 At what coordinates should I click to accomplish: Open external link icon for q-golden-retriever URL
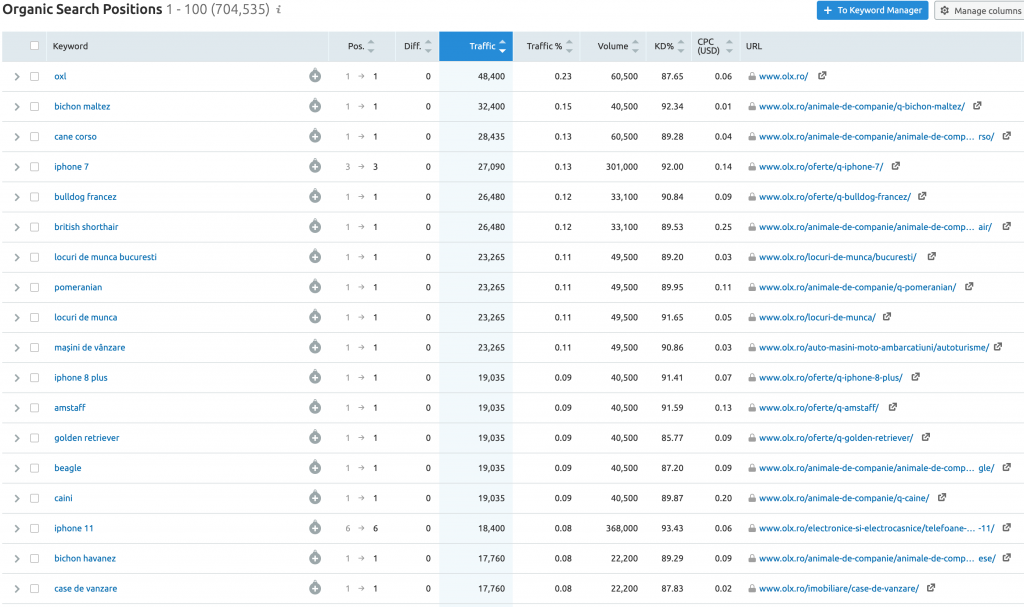pos(925,437)
